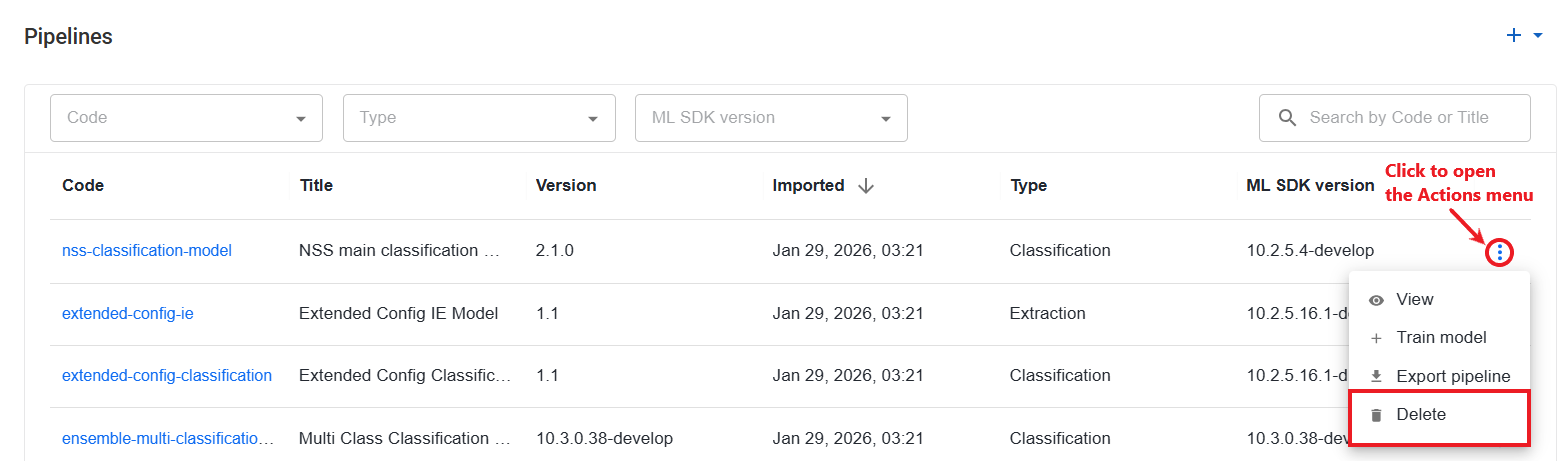Image resolution: width=1567 pixels, height=461 pixels.
Task: Expand the Type filter dropdown
Action: 479,118
